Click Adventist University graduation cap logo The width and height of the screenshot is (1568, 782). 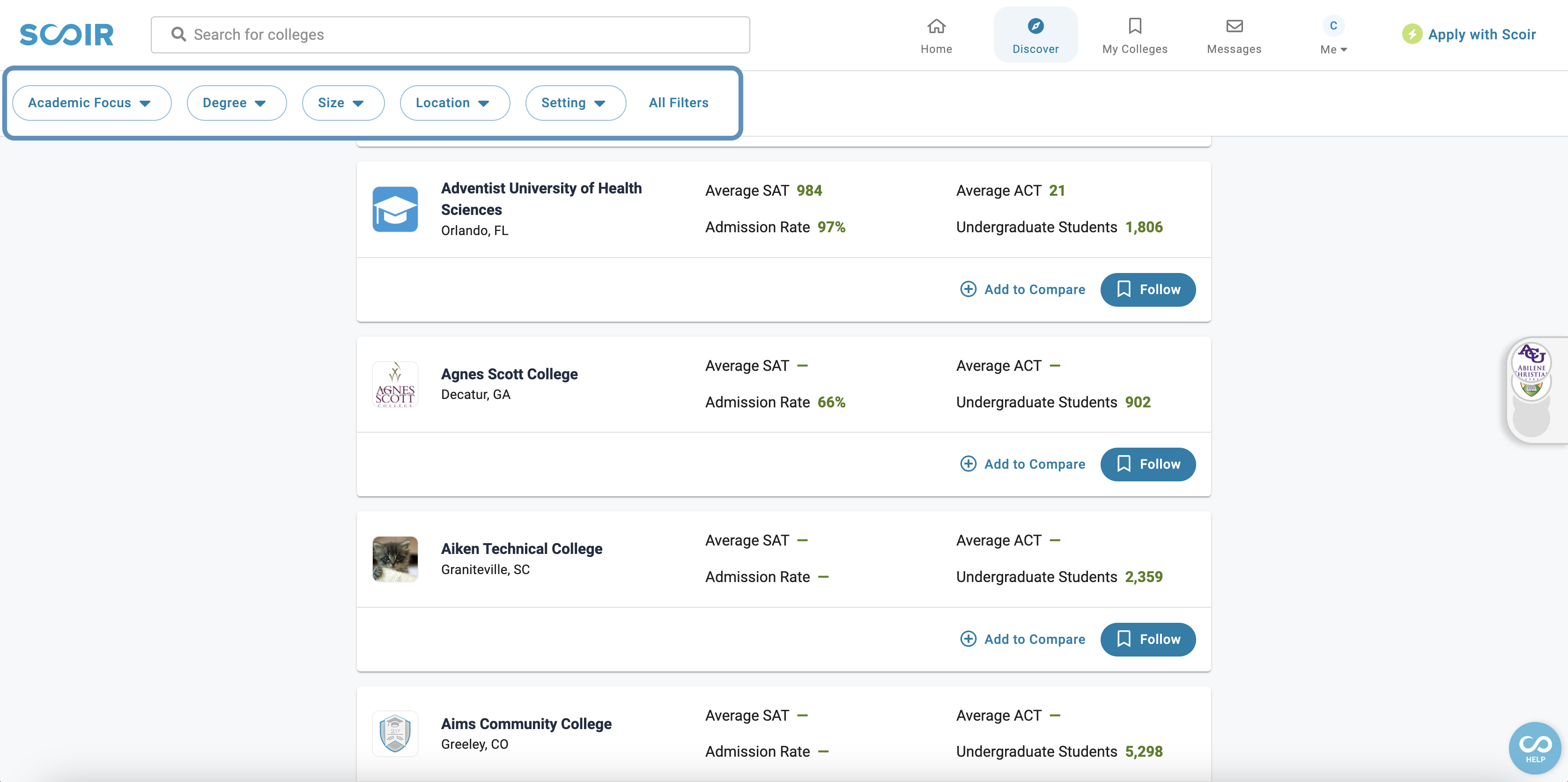(395, 209)
